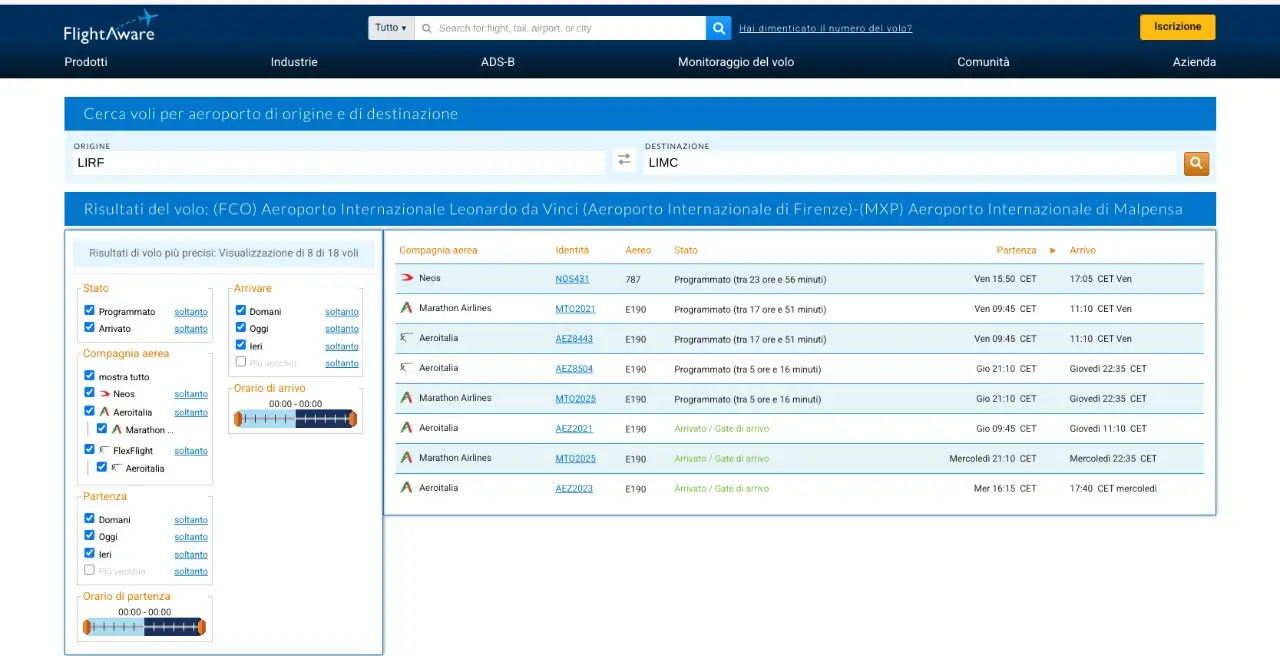This screenshot has width=1280, height=656.
Task: Open the flight NOS431 link
Action: [x=572, y=279]
